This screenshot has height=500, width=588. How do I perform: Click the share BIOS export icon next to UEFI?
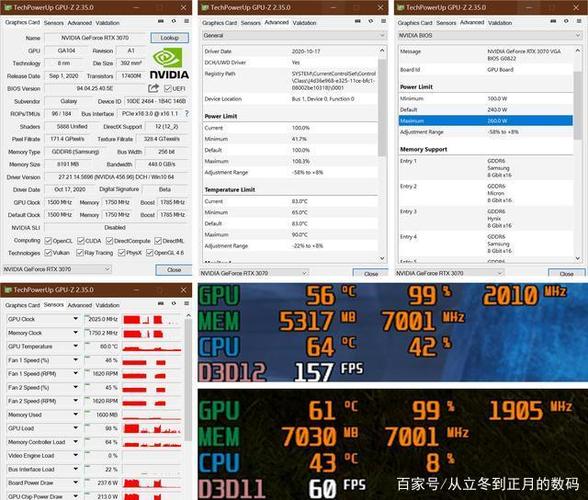[x=153, y=88]
